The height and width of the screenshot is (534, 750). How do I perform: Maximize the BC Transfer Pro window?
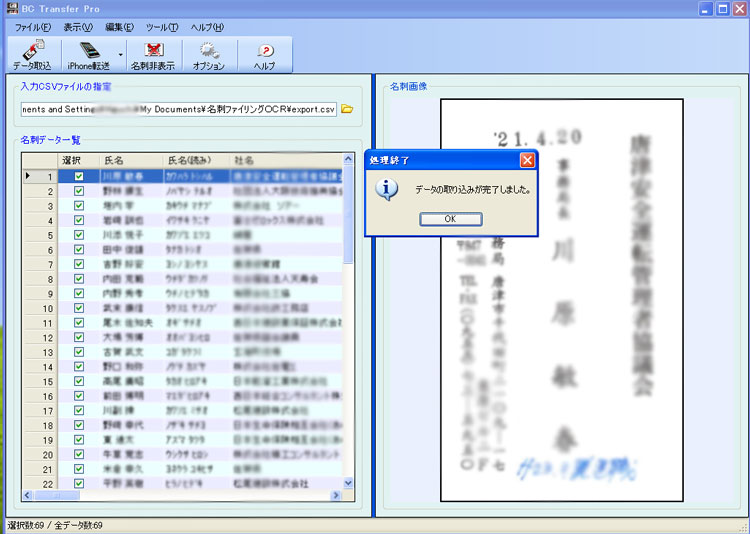coord(723,9)
